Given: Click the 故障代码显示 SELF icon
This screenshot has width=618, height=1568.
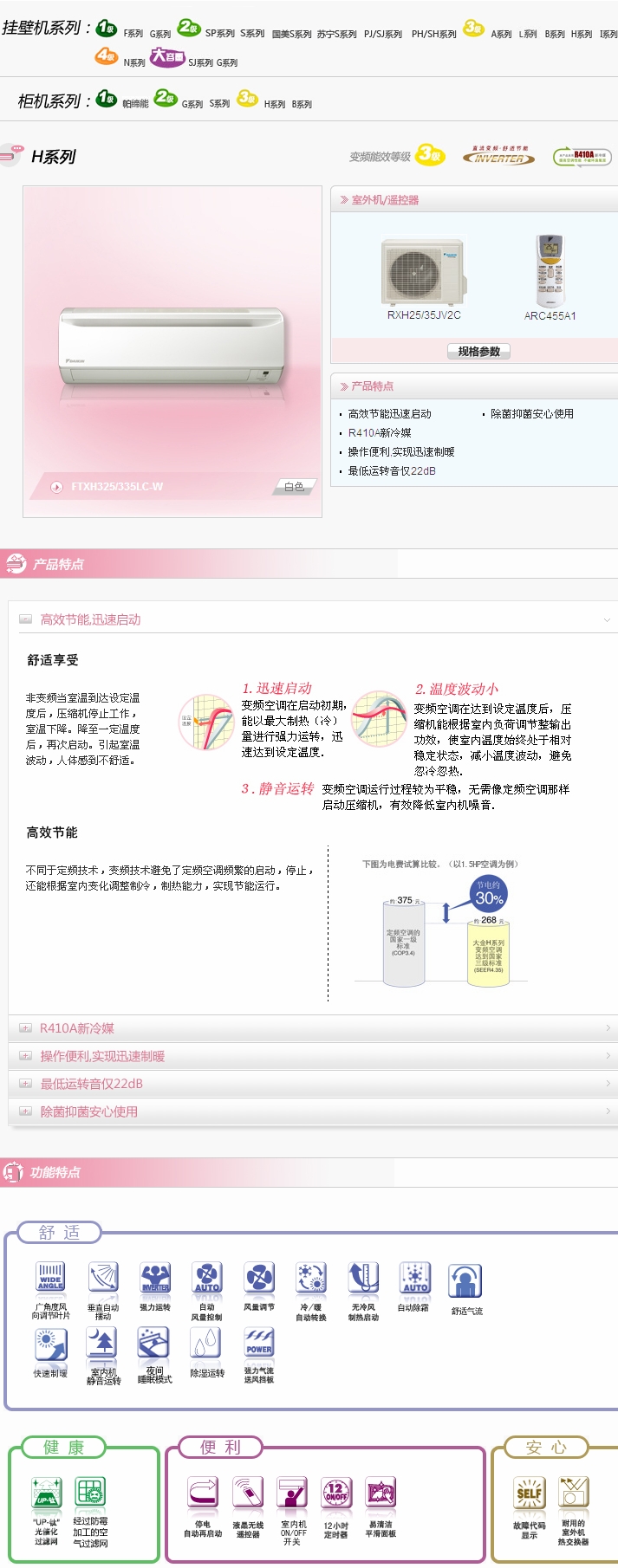Looking at the screenshot, I should pos(530,1493).
